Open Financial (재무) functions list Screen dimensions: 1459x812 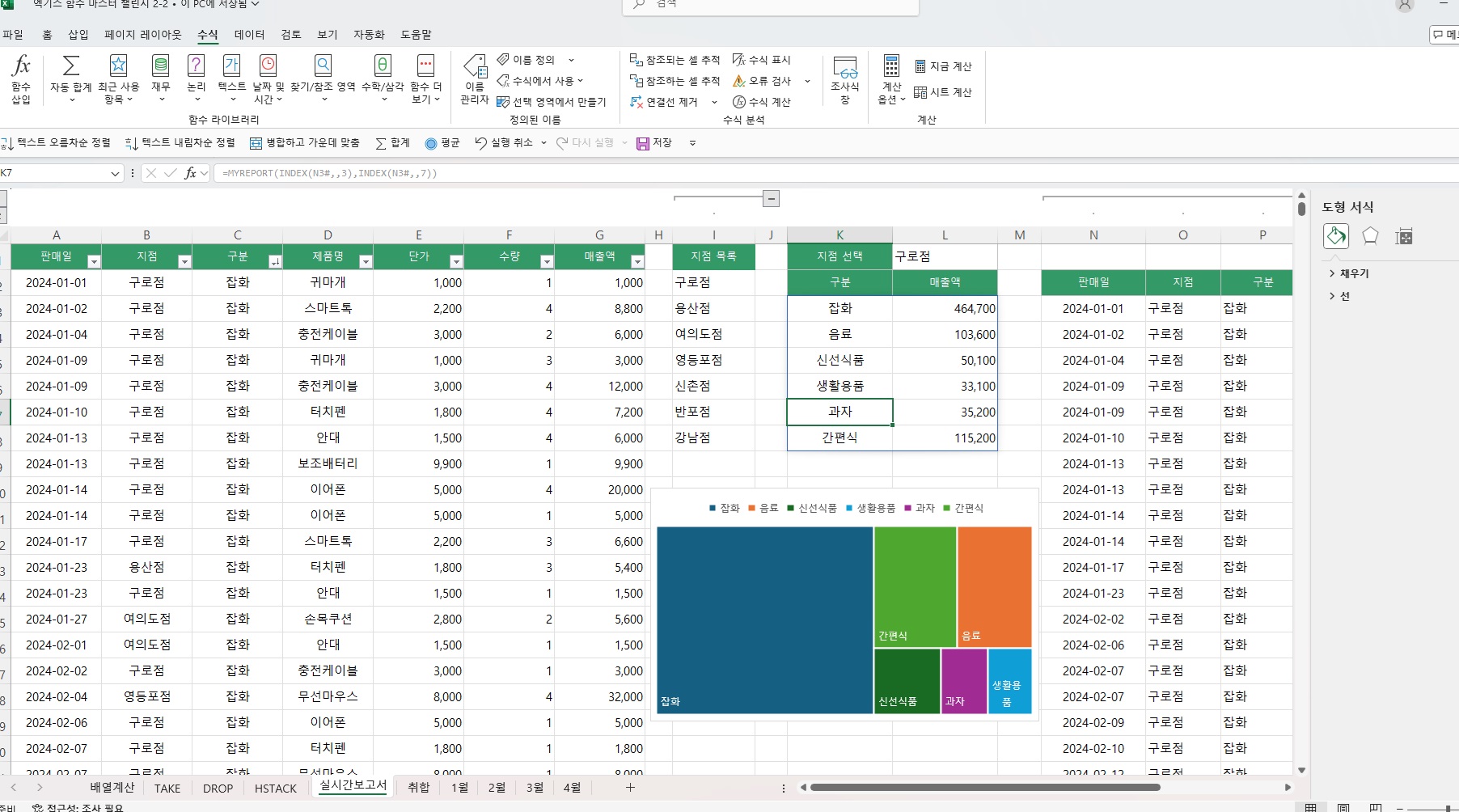161,78
